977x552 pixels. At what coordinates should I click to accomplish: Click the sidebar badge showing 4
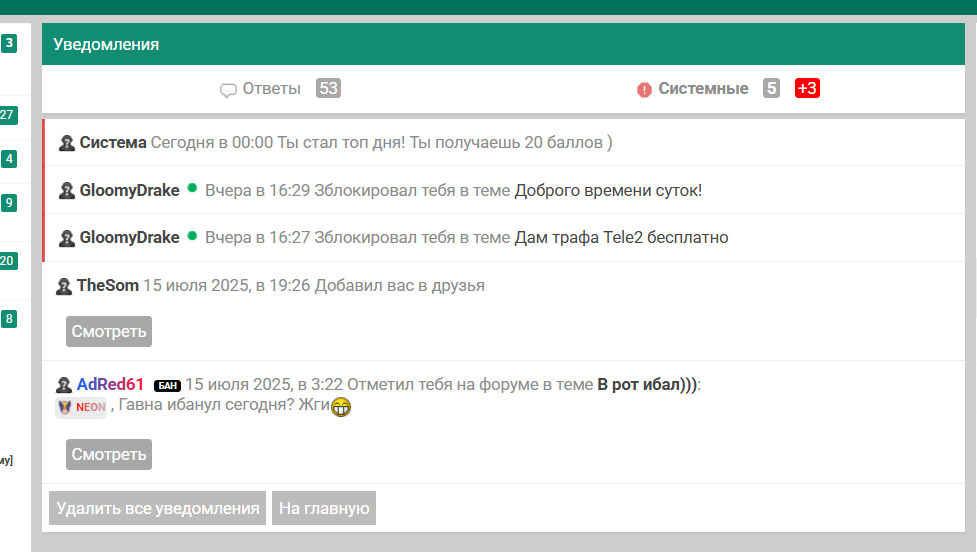click(9, 159)
